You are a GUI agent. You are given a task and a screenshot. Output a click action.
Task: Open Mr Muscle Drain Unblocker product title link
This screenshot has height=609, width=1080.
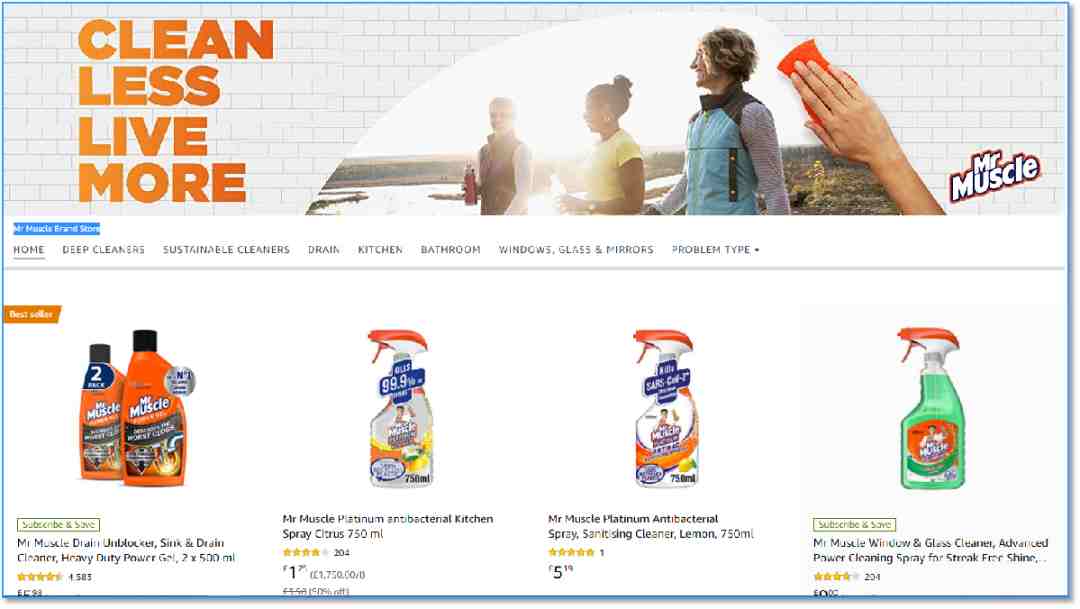(x=126, y=550)
